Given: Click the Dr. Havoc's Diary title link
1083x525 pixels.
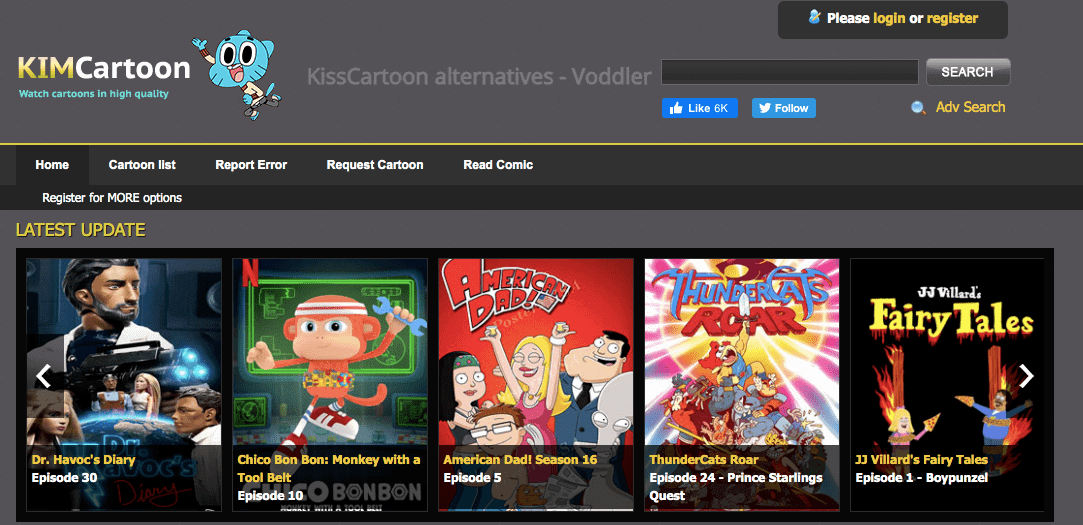Looking at the screenshot, I should coord(84,459).
